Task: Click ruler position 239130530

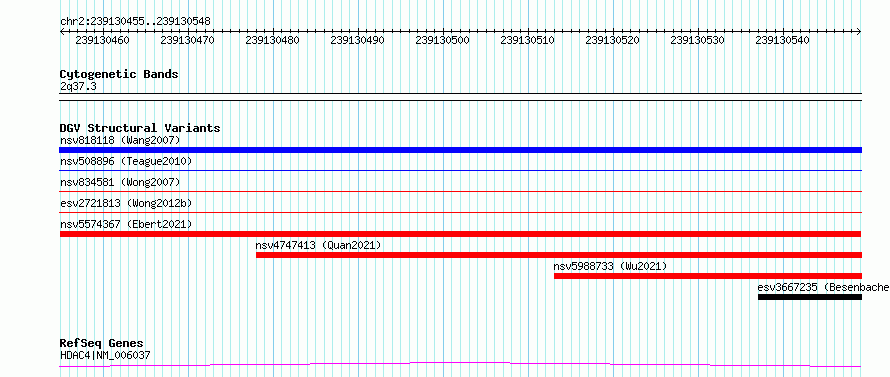Action: click(698, 41)
